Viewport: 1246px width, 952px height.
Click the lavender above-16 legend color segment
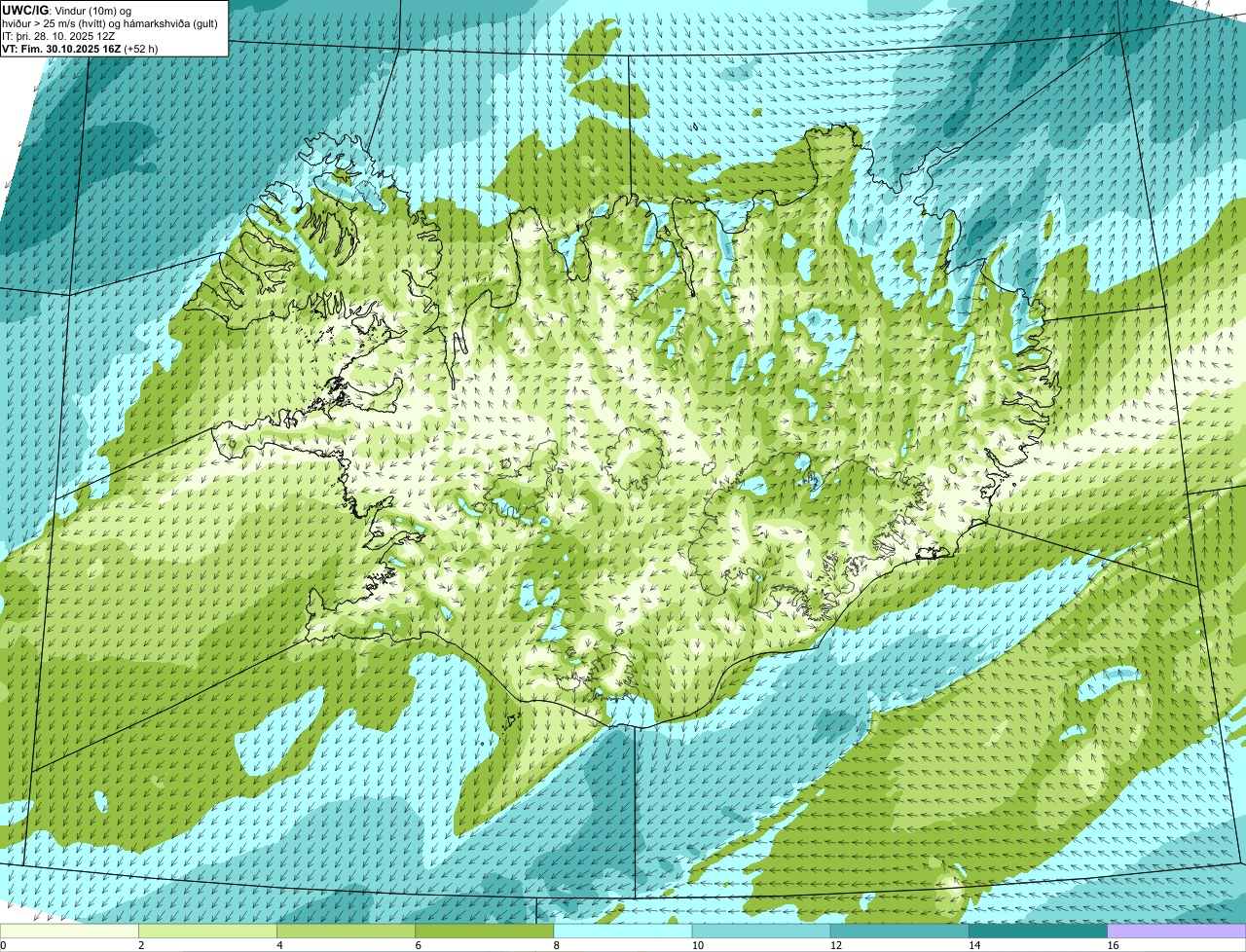tap(1177, 931)
